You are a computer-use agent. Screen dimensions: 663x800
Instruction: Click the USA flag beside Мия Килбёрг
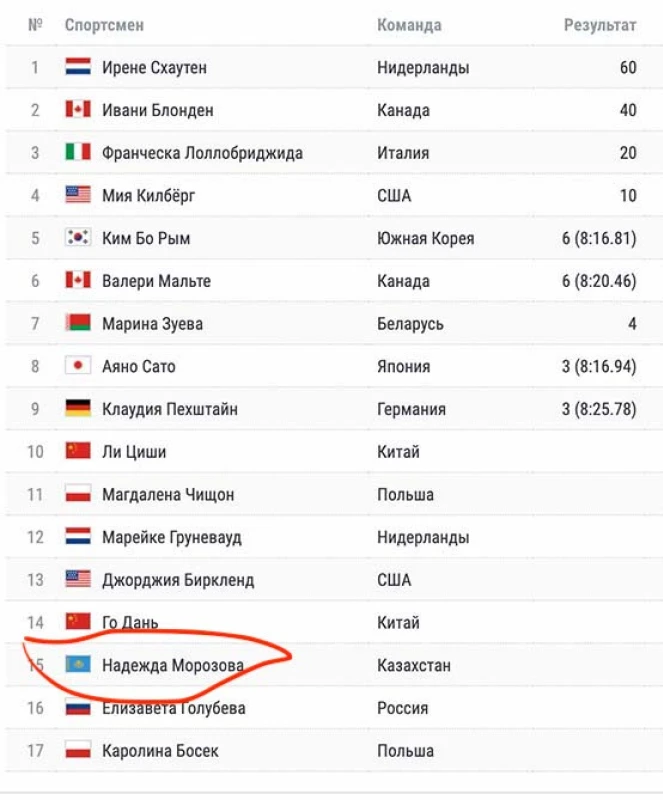click(x=78, y=196)
